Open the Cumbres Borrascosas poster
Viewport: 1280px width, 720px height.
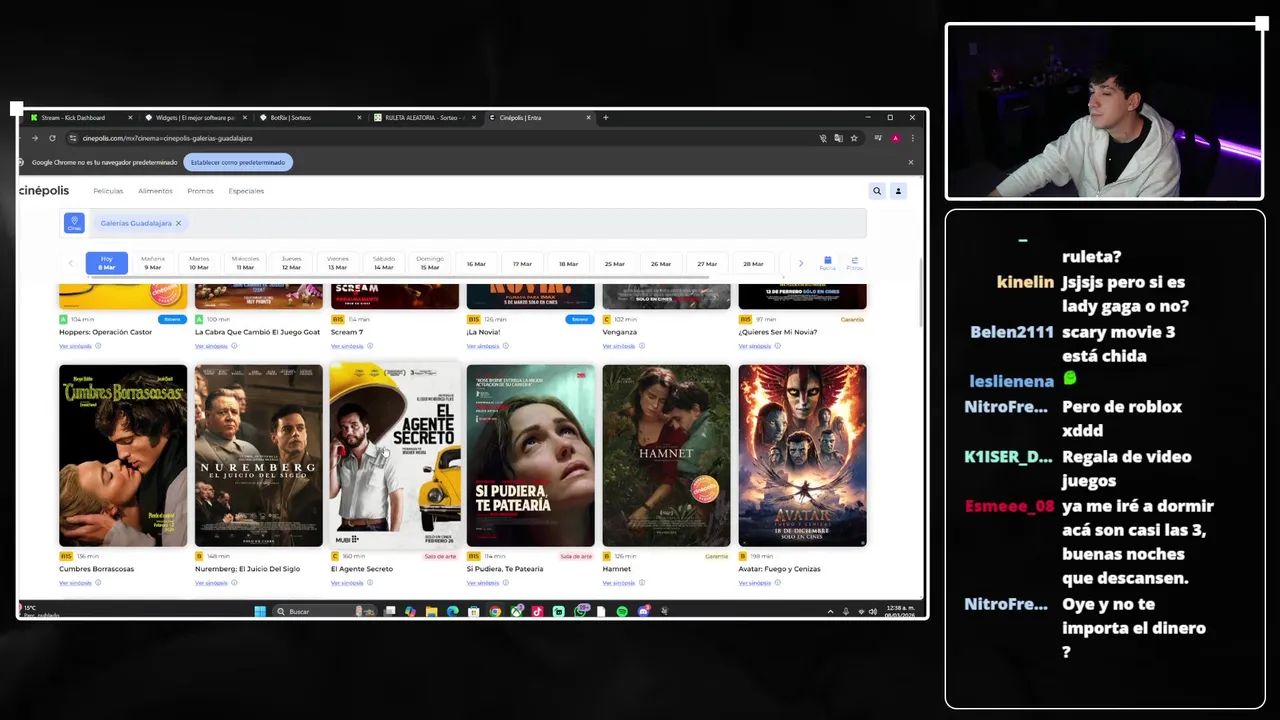pyautogui.click(x=123, y=455)
